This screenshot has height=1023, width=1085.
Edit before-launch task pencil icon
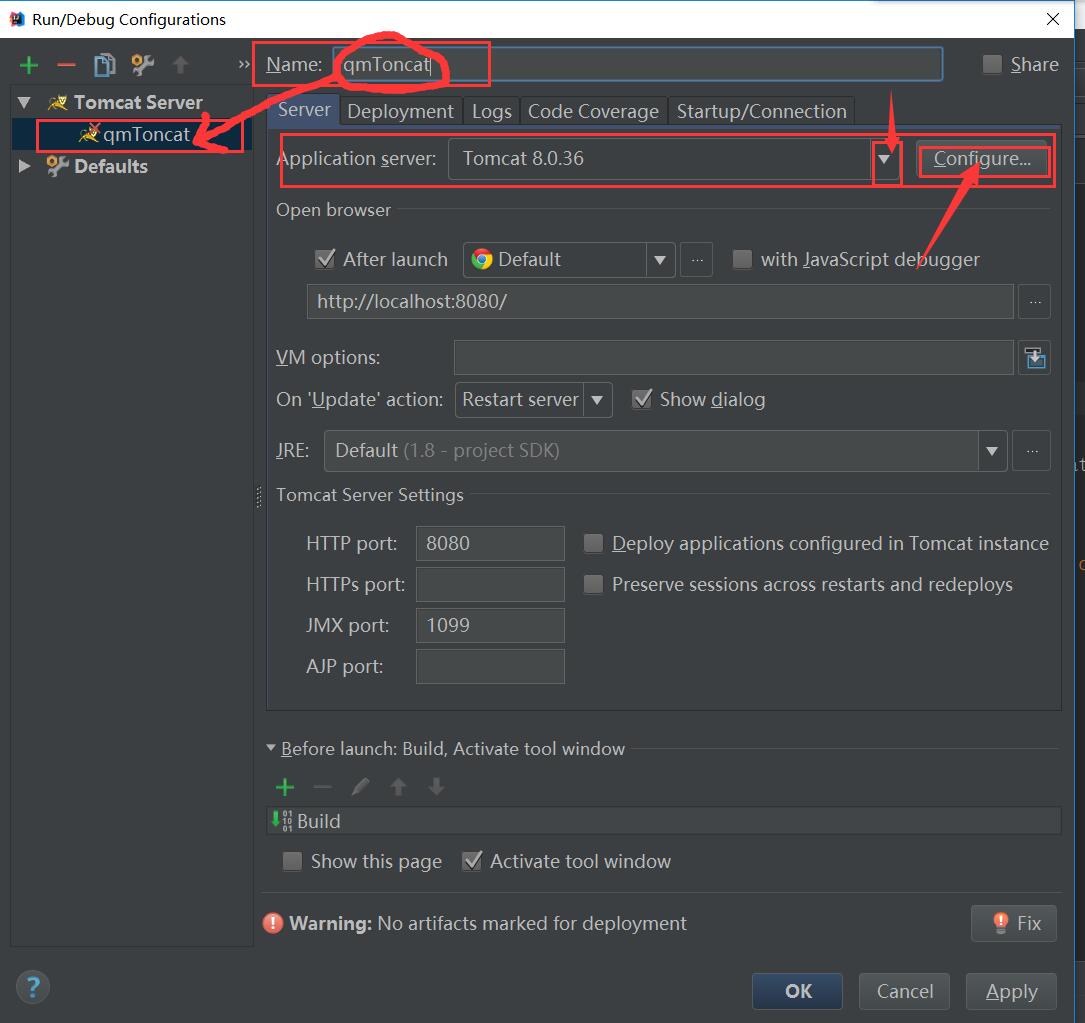[x=361, y=787]
